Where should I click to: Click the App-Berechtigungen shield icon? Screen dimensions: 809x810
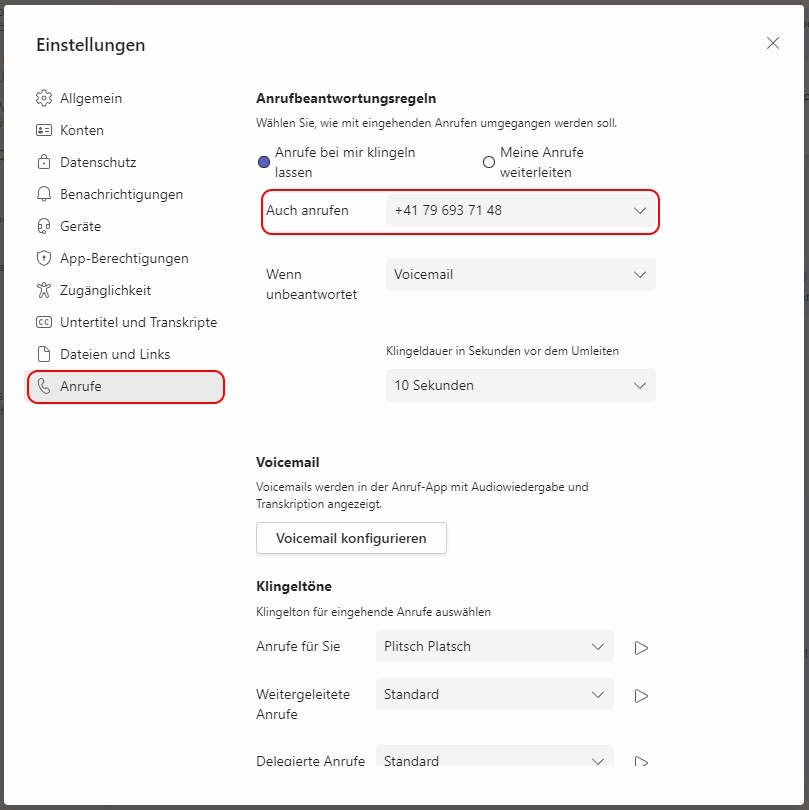pyautogui.click(x=44, y=258)
